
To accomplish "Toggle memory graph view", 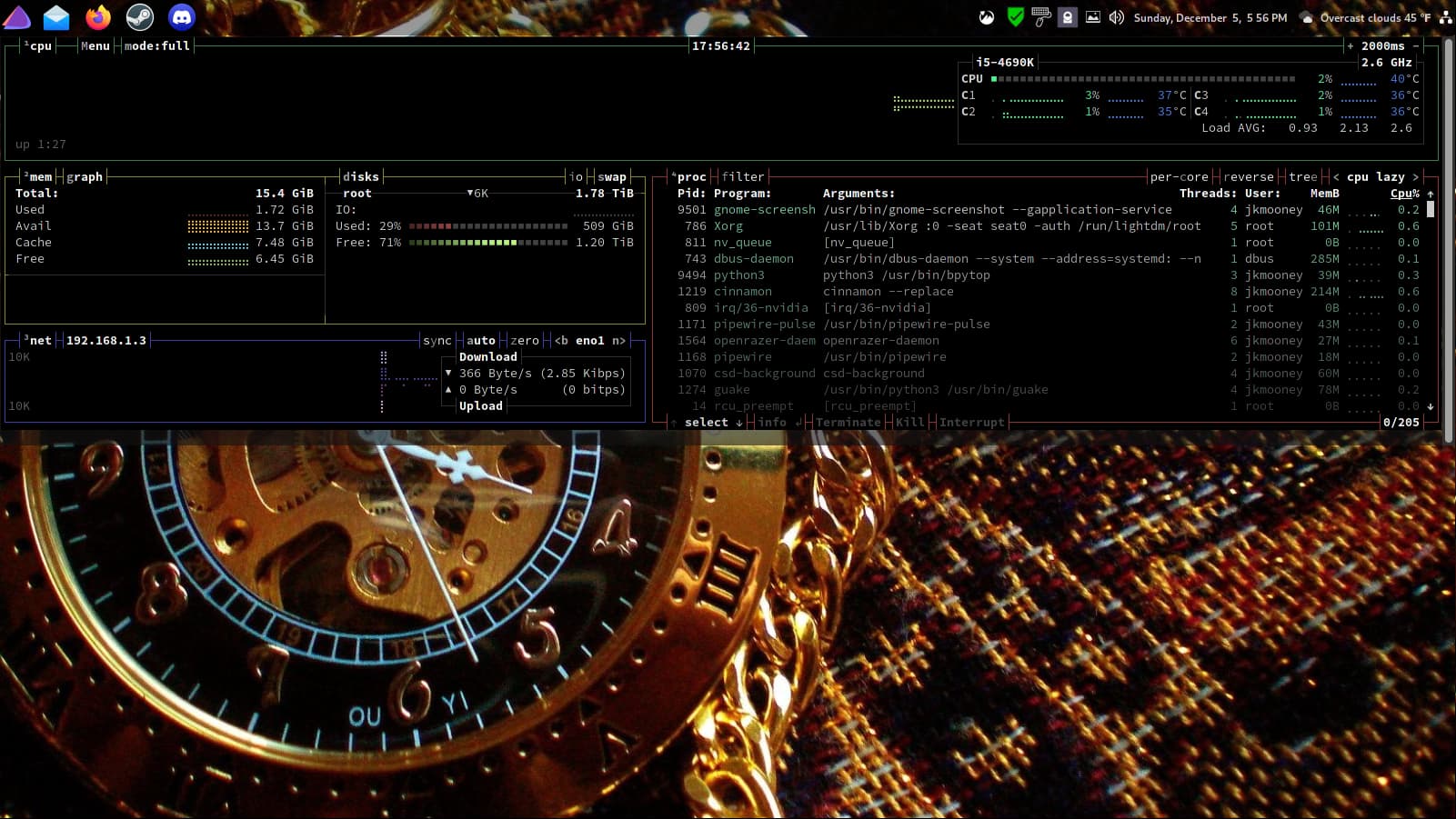I will 85,176.
